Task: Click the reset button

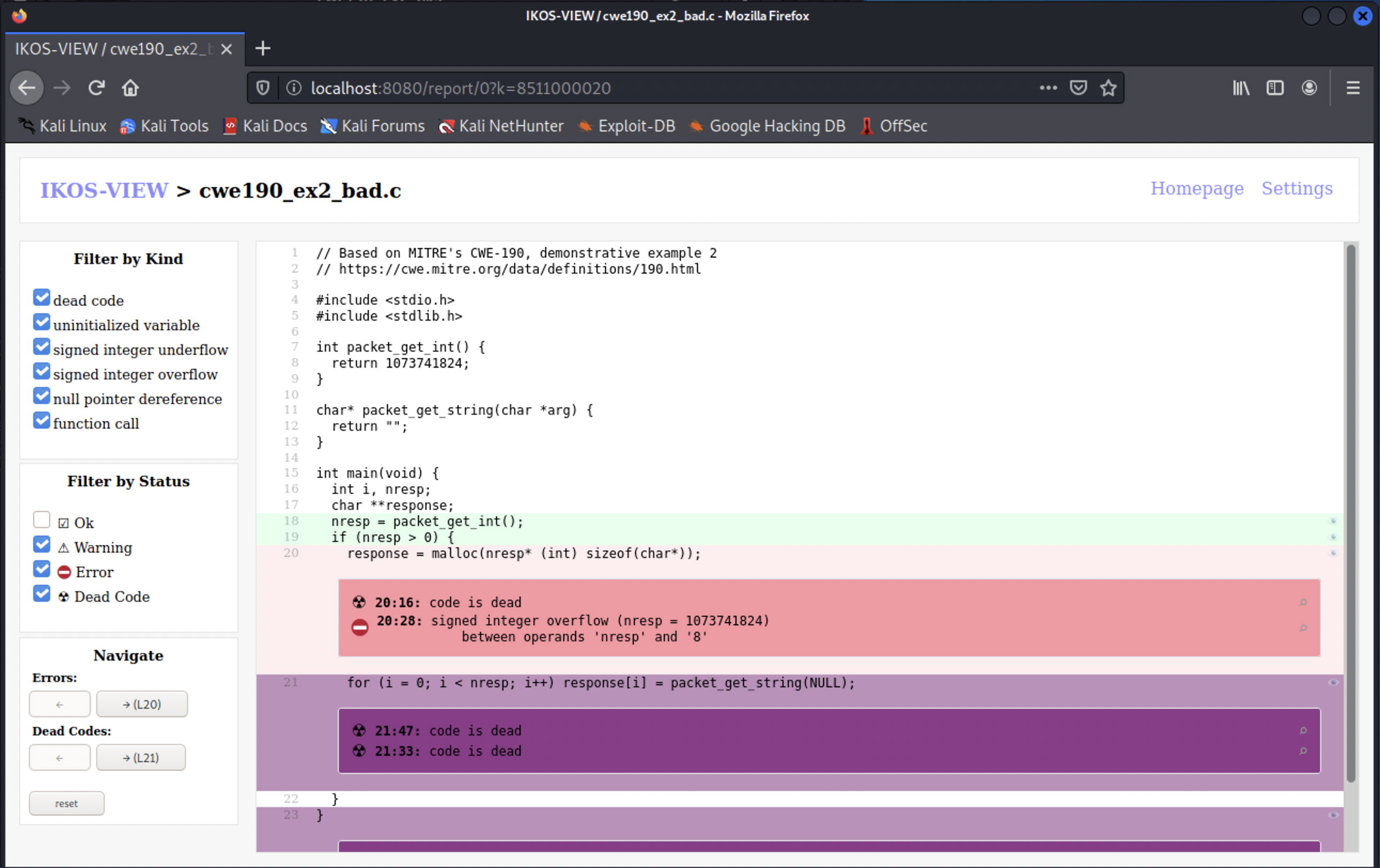Action: [x=66, y=803]
